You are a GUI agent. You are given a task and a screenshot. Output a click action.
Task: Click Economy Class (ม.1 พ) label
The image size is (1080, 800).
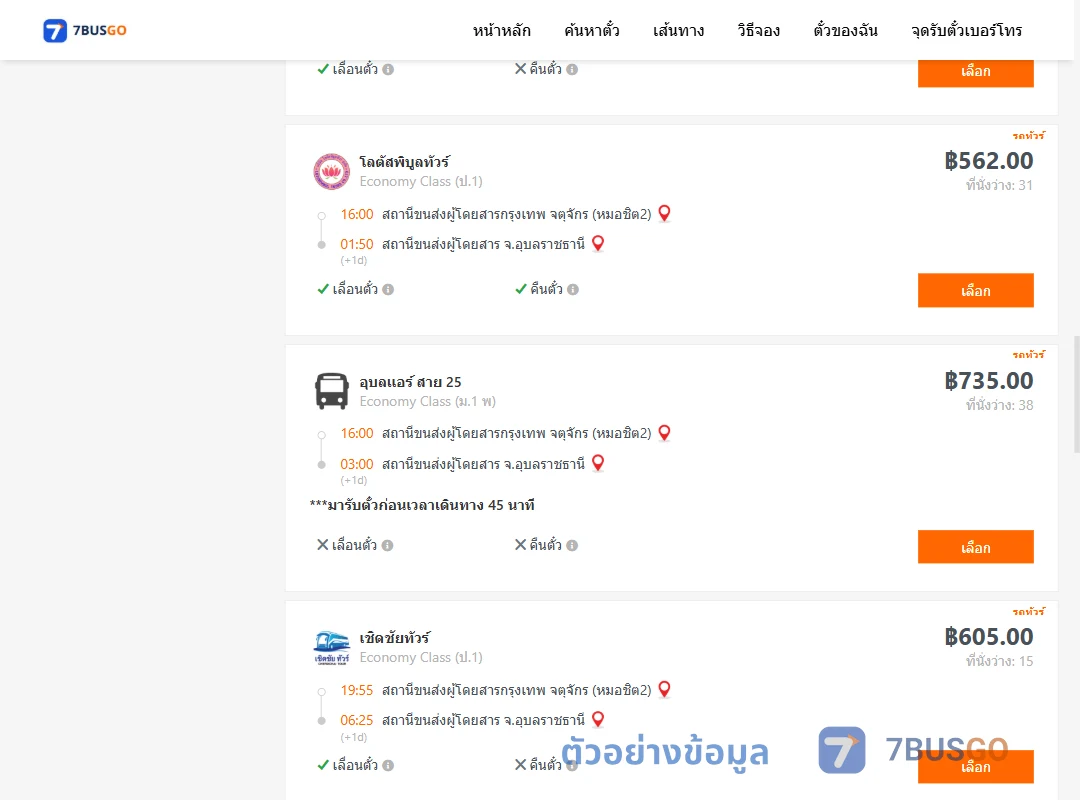tap(427, 401)
